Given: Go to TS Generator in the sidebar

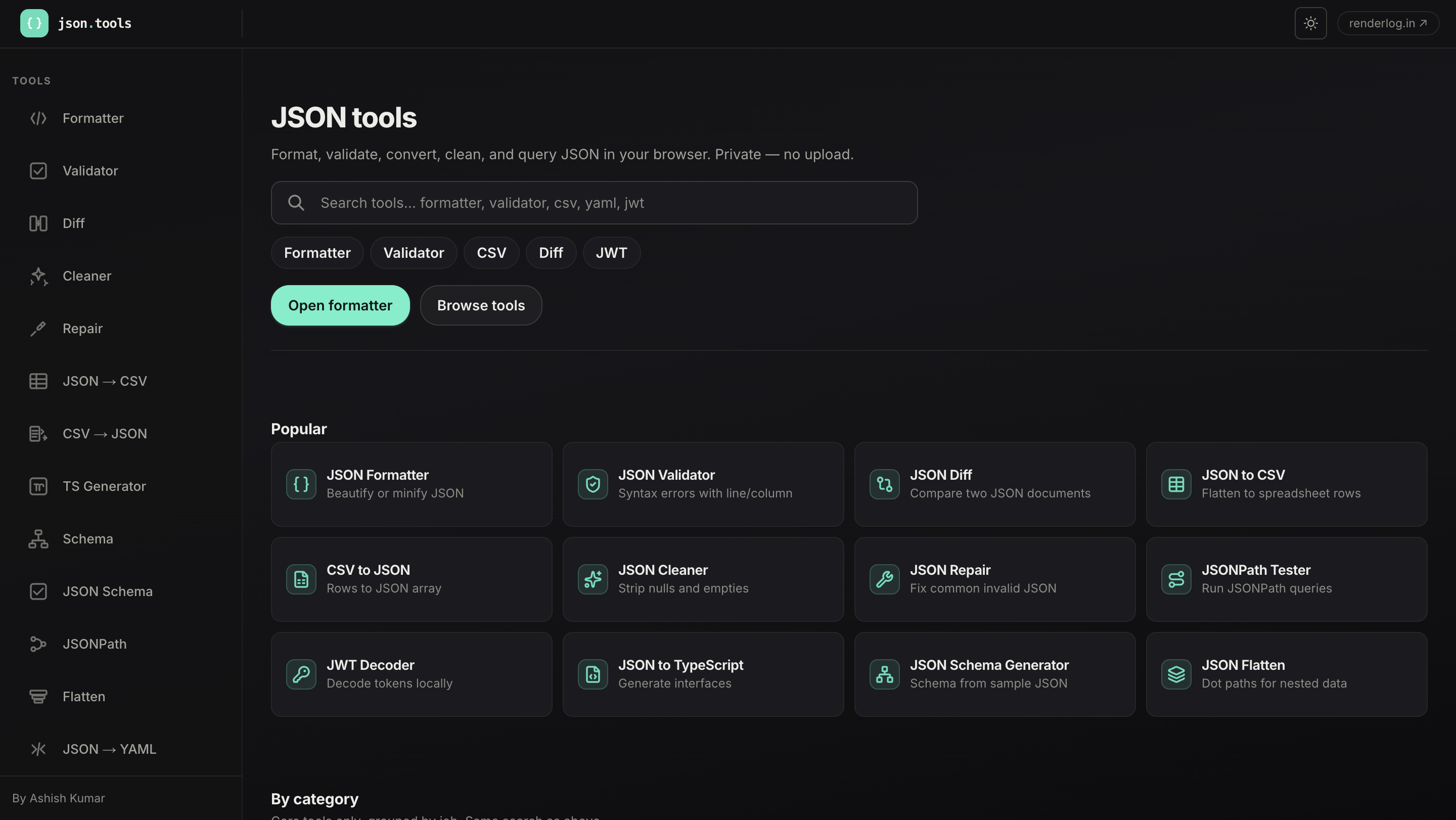Looking at the screenshot, I should click(x=105, y=486).
